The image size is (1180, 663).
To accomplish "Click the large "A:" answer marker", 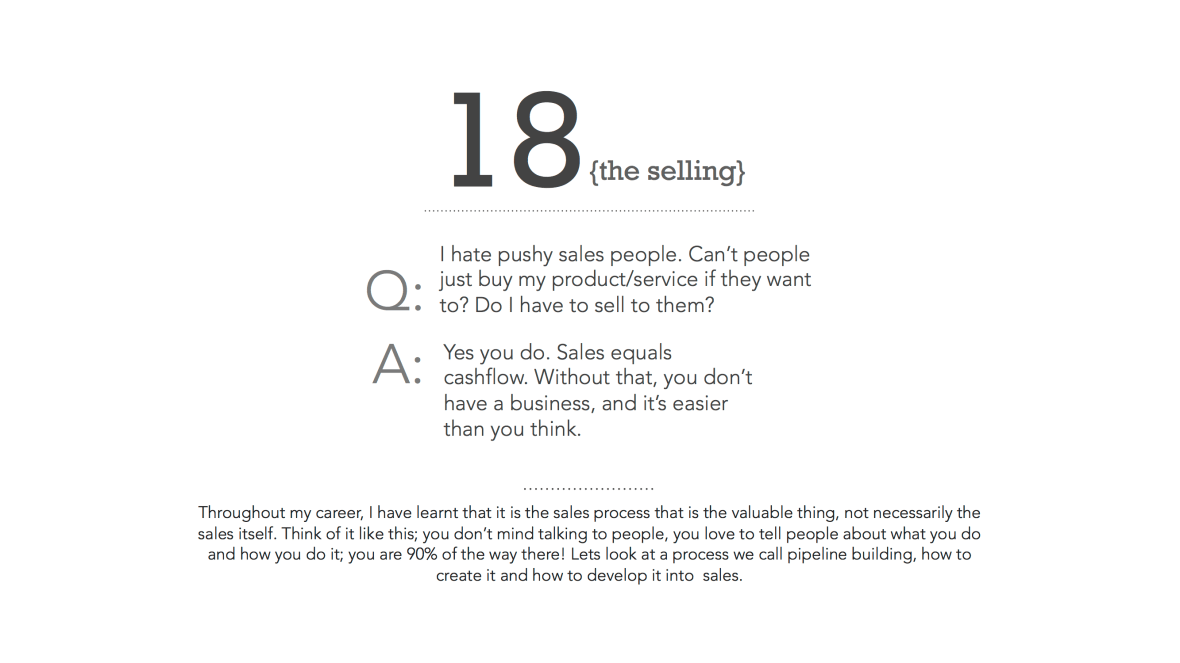I will tap(396, 367).
